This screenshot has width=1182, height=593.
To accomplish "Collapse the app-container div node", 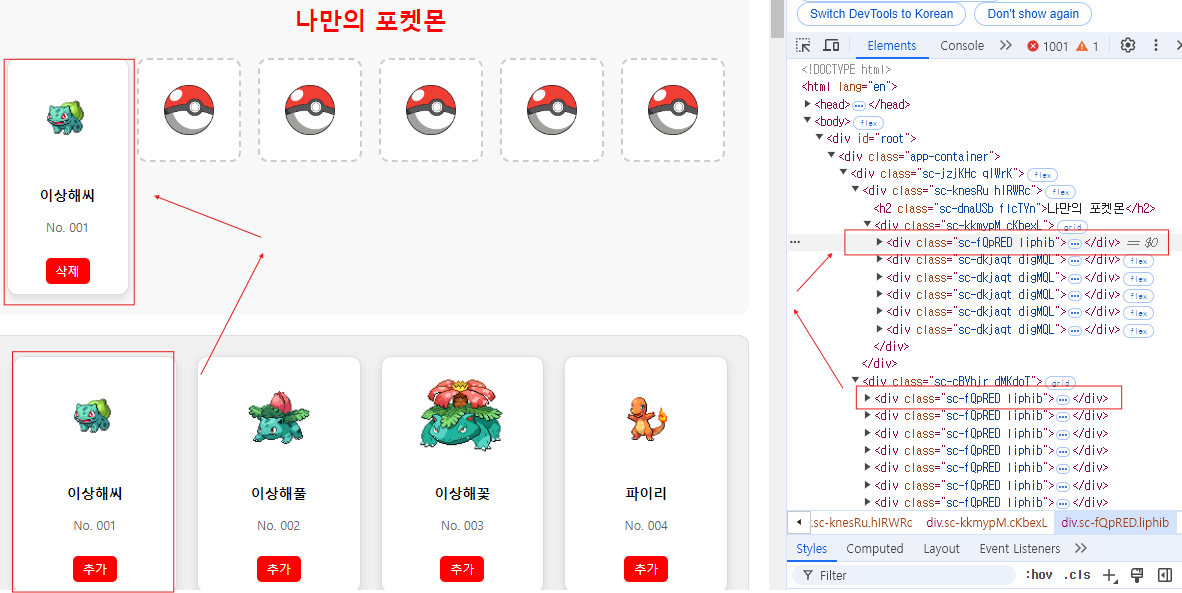I will point(832,156).
